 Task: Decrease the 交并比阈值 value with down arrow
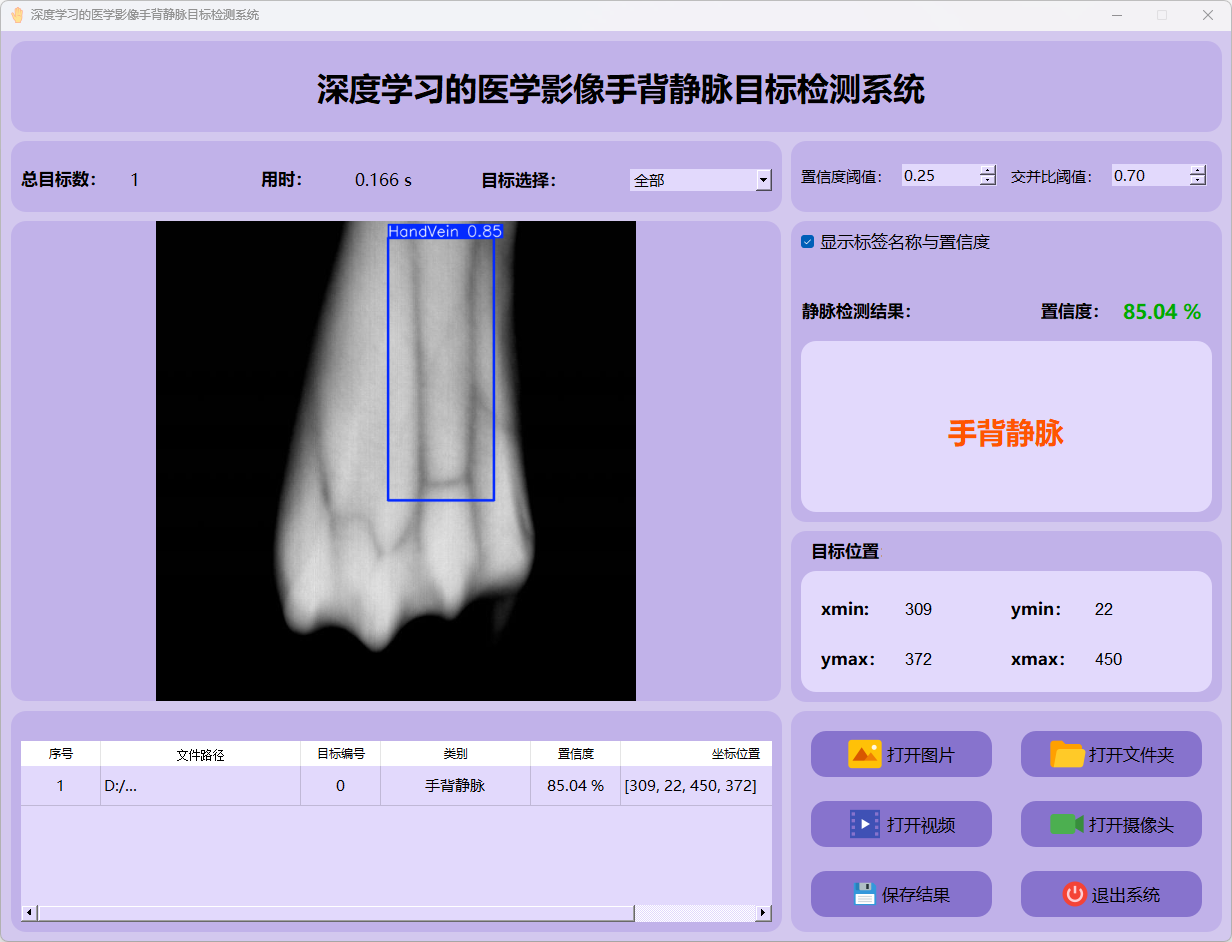point(1198,181)
